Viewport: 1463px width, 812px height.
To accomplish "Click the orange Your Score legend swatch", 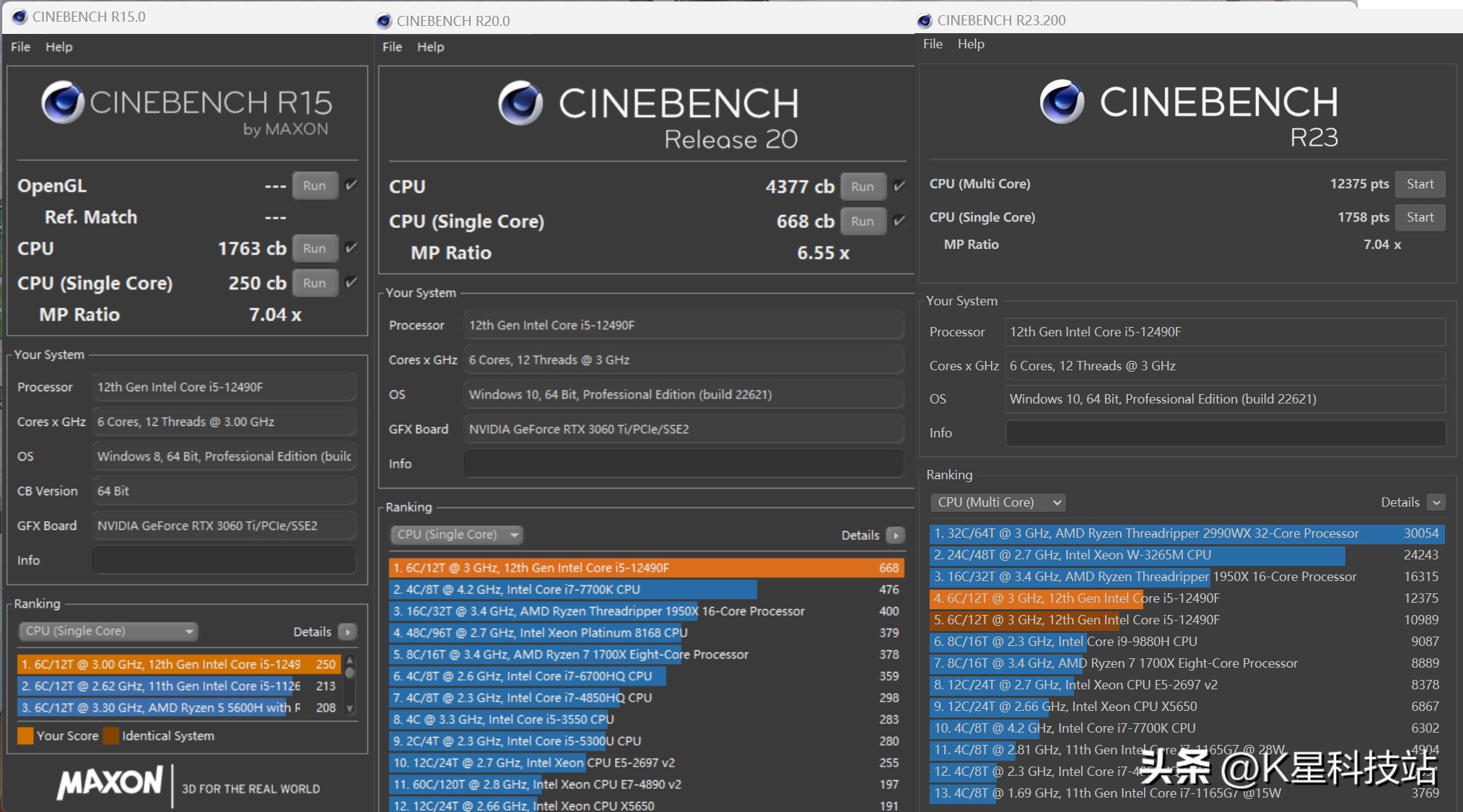I will tap(25, 735).
